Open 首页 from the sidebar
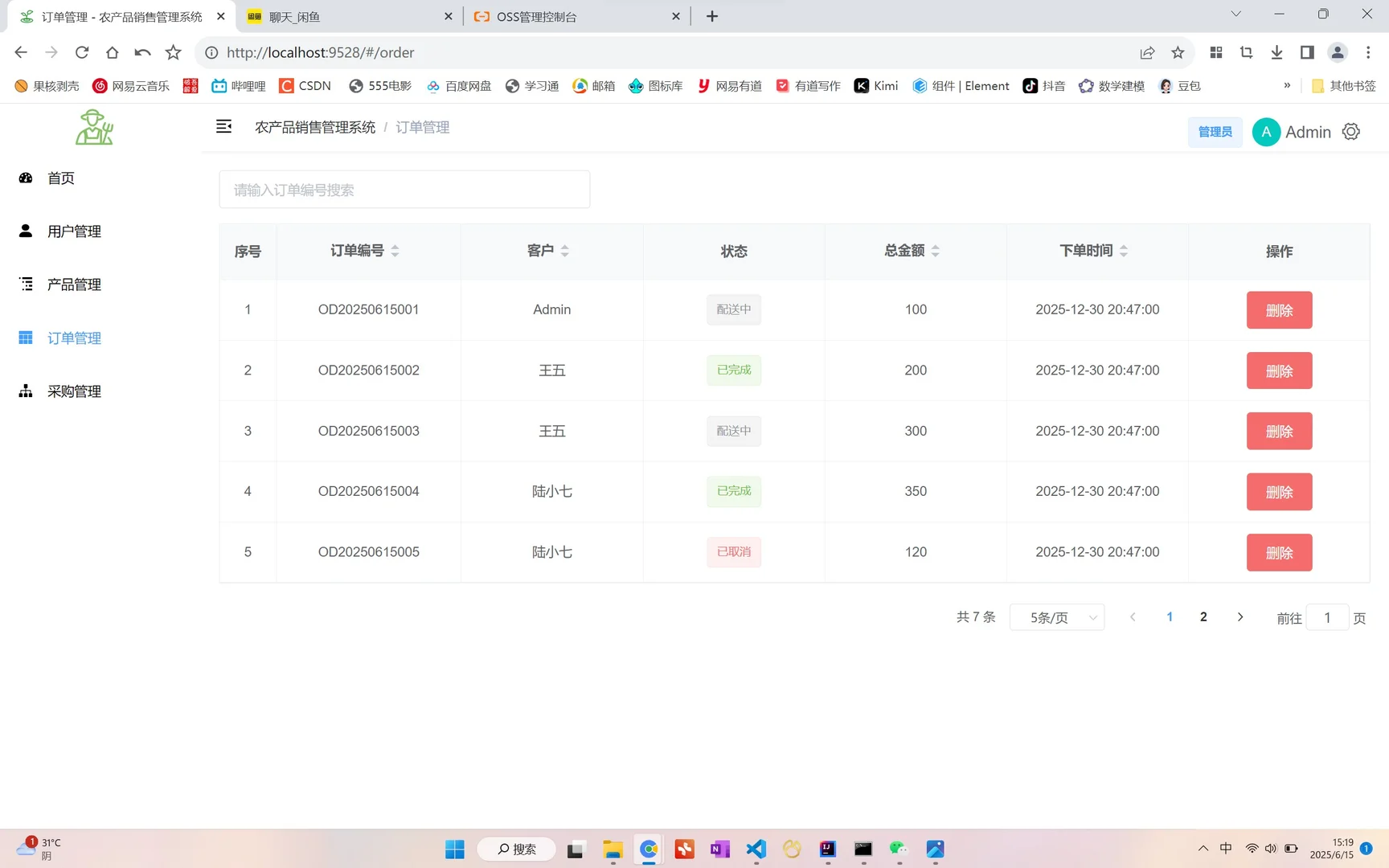1389x868 pixels. [x=60, y=178]
